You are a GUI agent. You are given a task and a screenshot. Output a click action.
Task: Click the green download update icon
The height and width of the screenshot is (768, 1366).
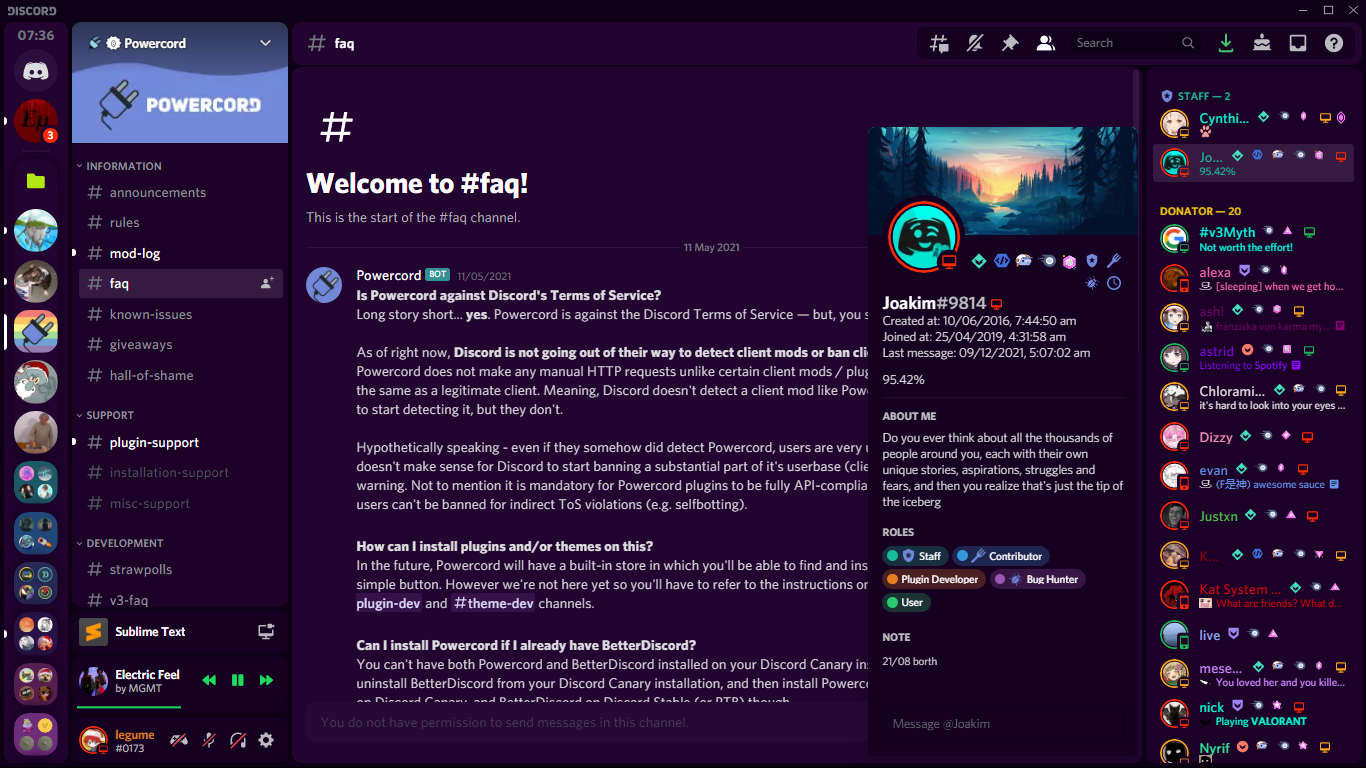click(x=1226, y=43)
